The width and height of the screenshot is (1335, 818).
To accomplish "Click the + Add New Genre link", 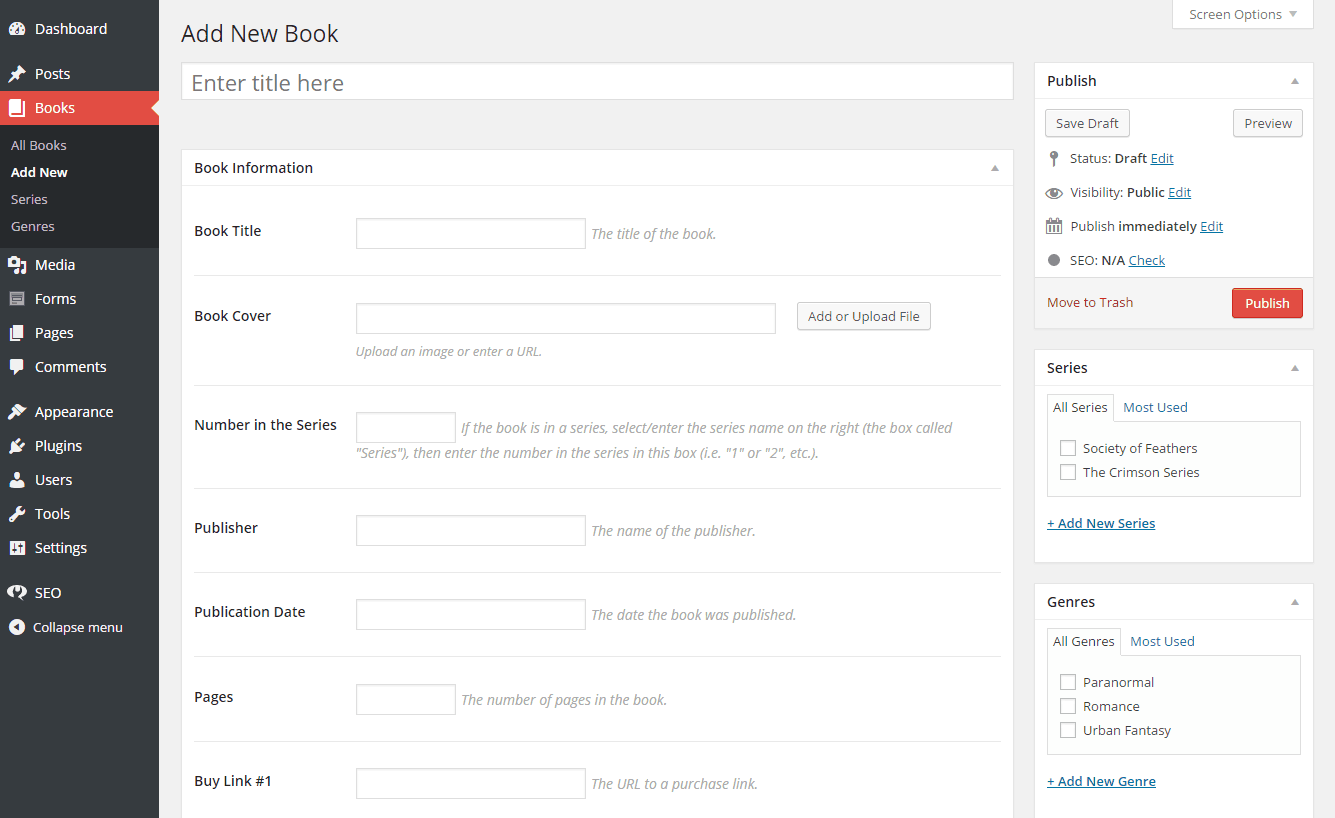I will click(x=1101, y=781).
